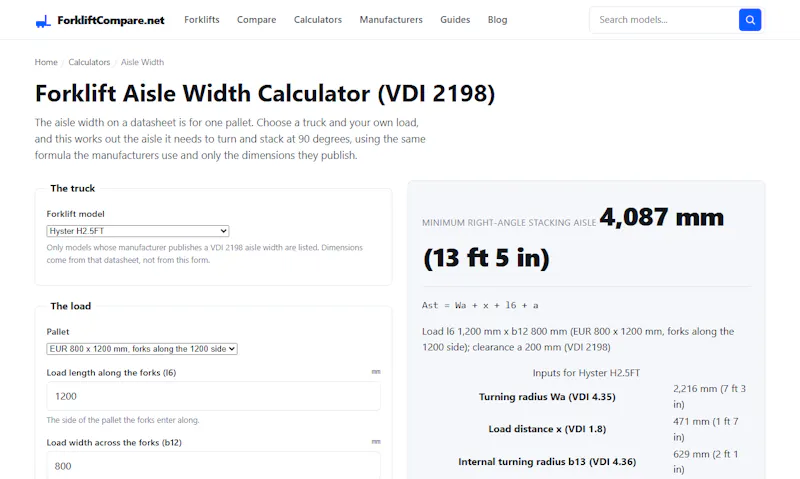
Task: Open the Manufacturers nav item
Action: click(391, 20)
